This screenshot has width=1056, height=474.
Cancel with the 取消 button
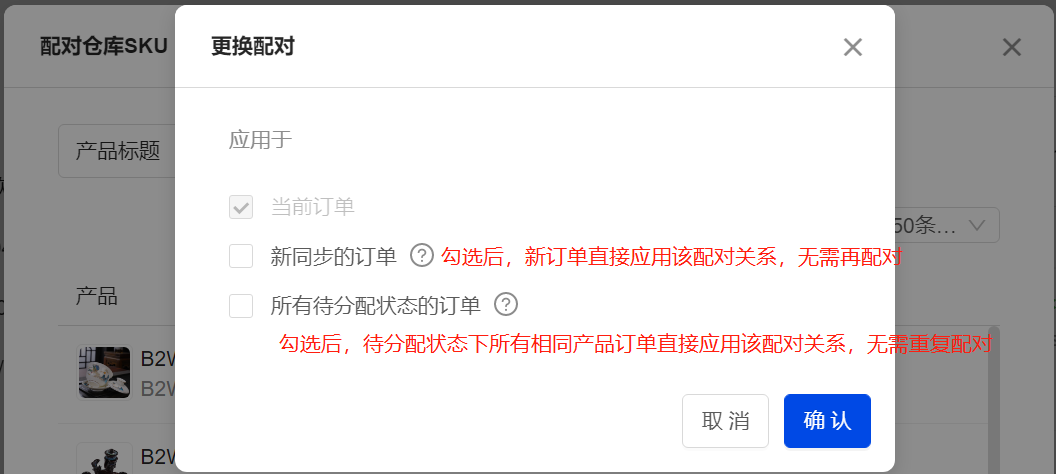click(725, 421)
